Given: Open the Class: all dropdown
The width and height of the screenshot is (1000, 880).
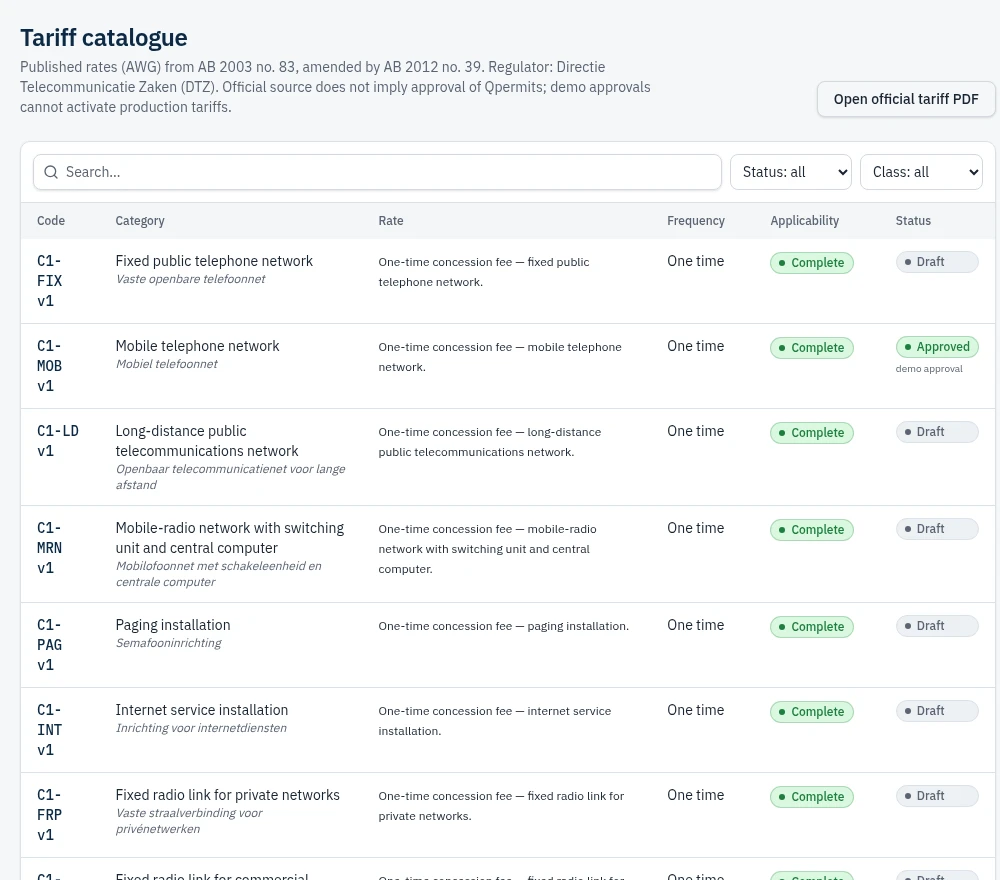Looking at the screenshot, I should coord(921,172).
